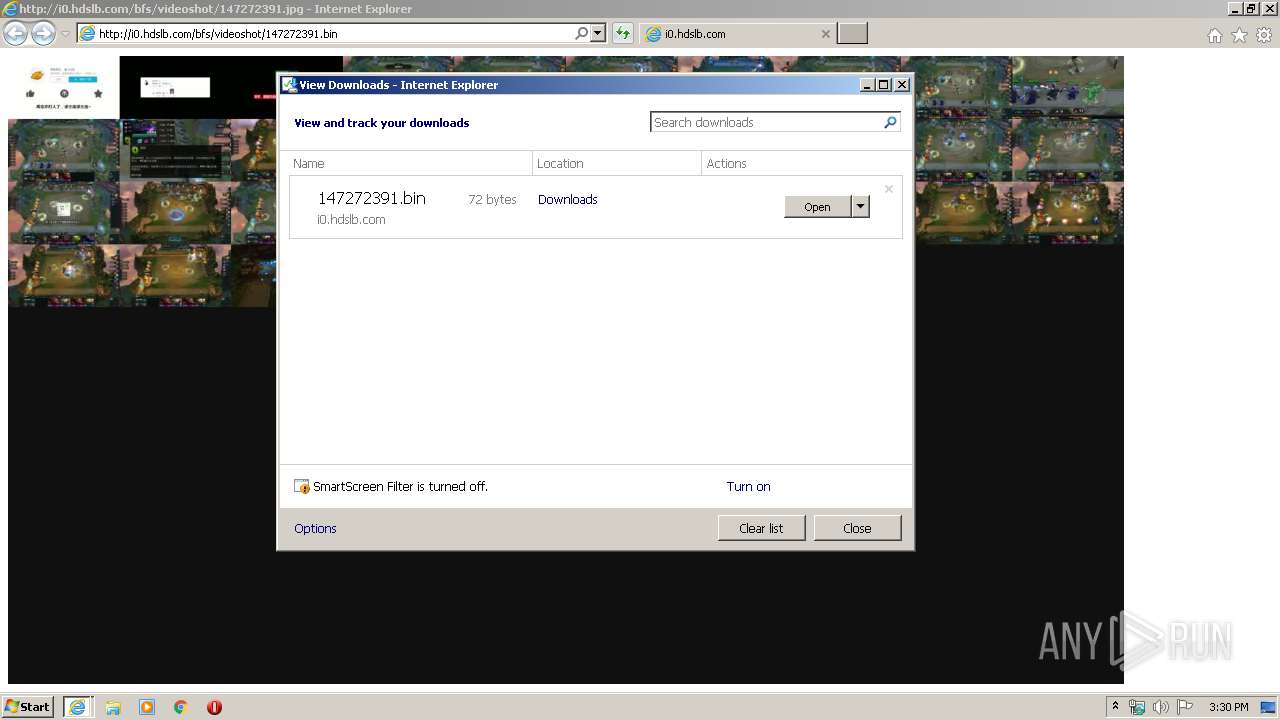Open a new blank tab
Viewport: 1280px width, 720px height.
click(852, 33)
